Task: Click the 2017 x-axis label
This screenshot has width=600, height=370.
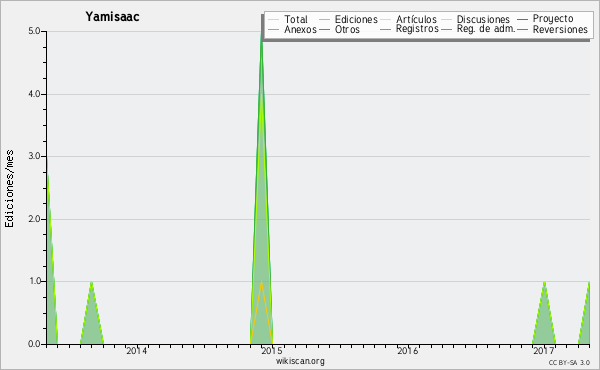Action: click(543, 350)
